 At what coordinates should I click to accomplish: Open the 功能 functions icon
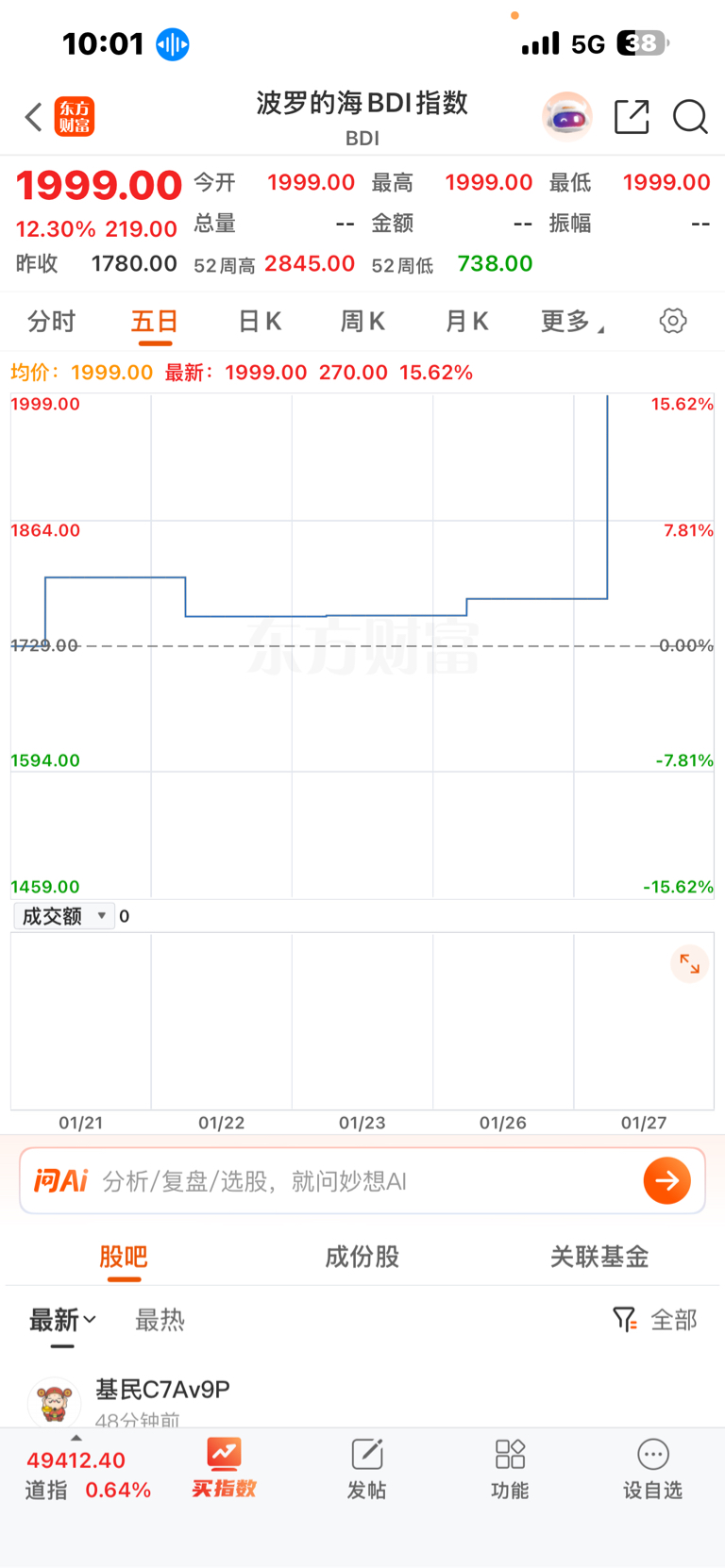point(510,1469)
